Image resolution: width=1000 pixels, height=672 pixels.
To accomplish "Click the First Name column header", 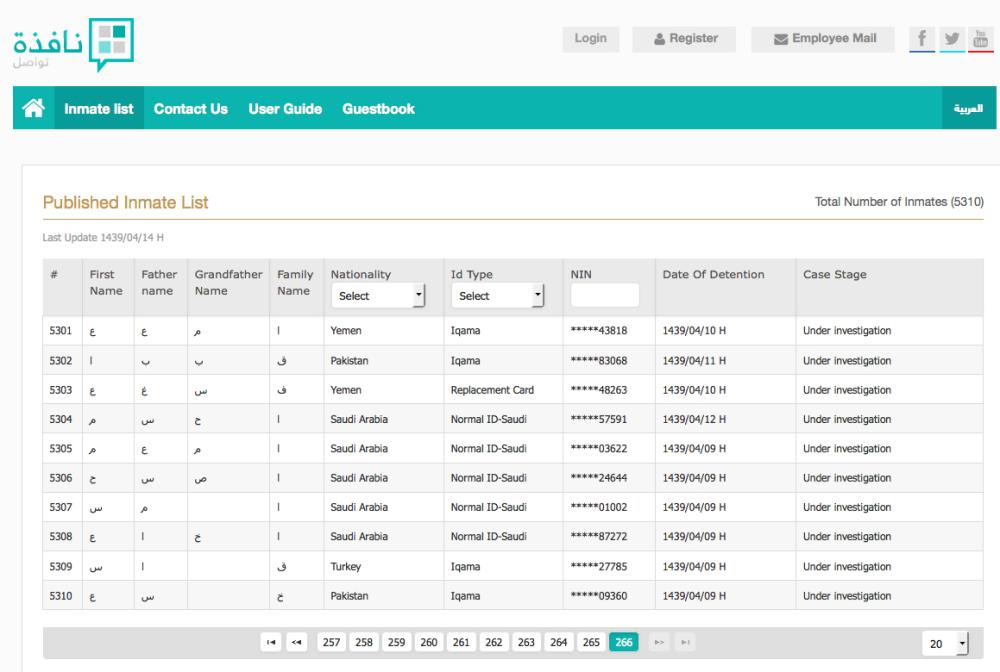I will click(106, 282).
